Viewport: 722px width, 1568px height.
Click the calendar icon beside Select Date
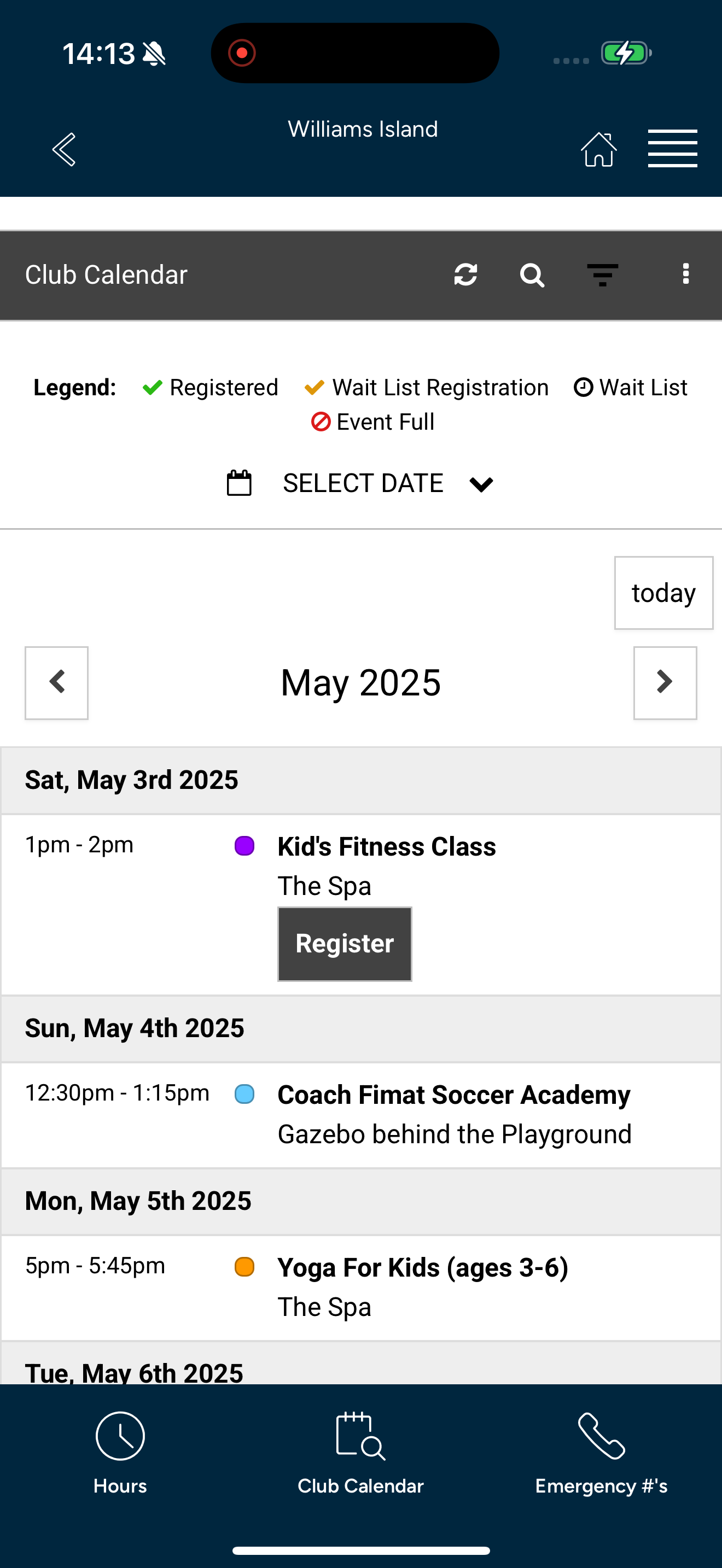pos(239,483)
